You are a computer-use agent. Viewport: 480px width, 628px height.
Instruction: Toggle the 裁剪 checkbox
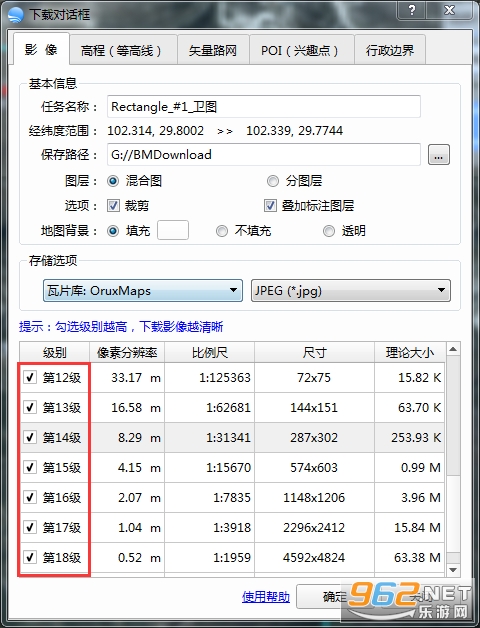[x=113, y=205]
